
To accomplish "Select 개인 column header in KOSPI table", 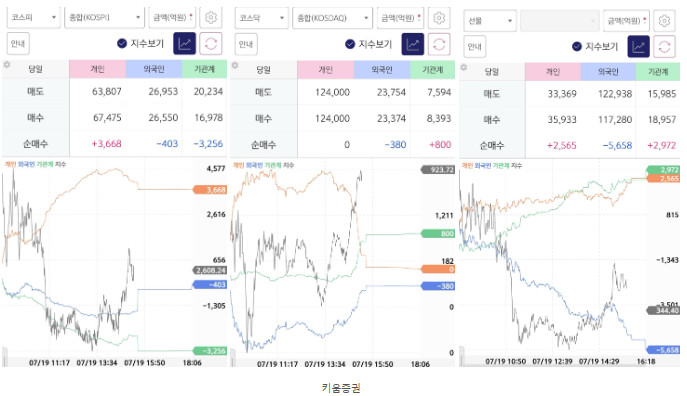I will coord(97,69).
